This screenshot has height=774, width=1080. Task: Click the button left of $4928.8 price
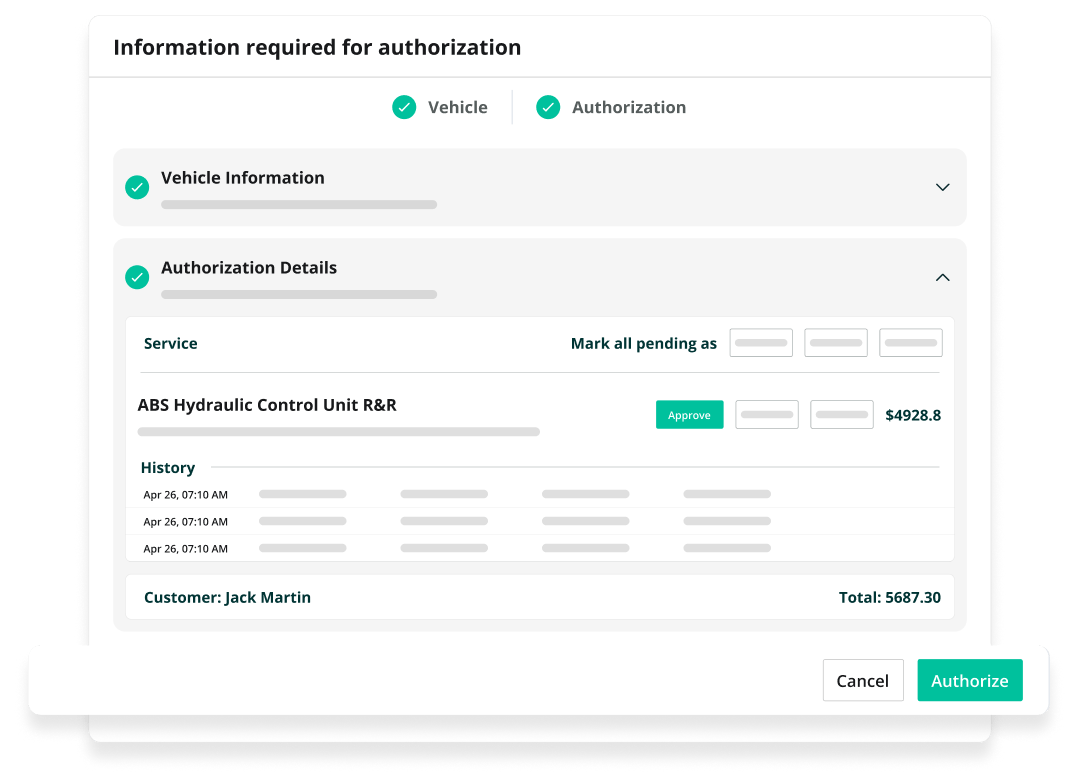click(x=842, y=415)
